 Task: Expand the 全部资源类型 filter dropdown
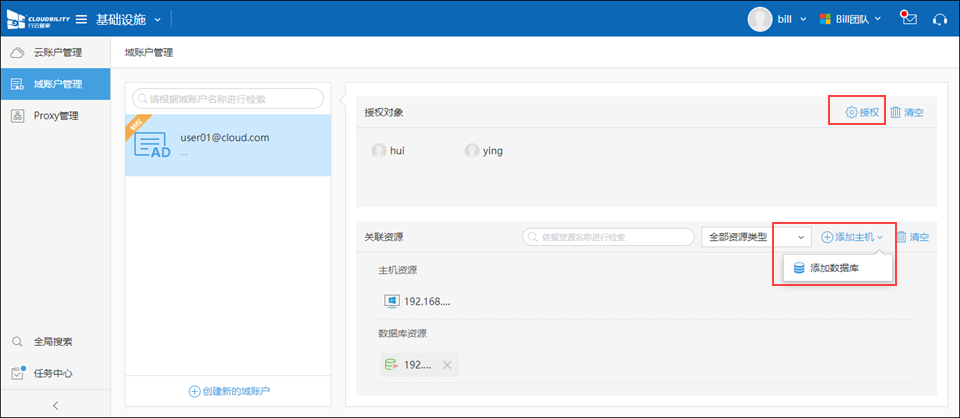(800, 237)
